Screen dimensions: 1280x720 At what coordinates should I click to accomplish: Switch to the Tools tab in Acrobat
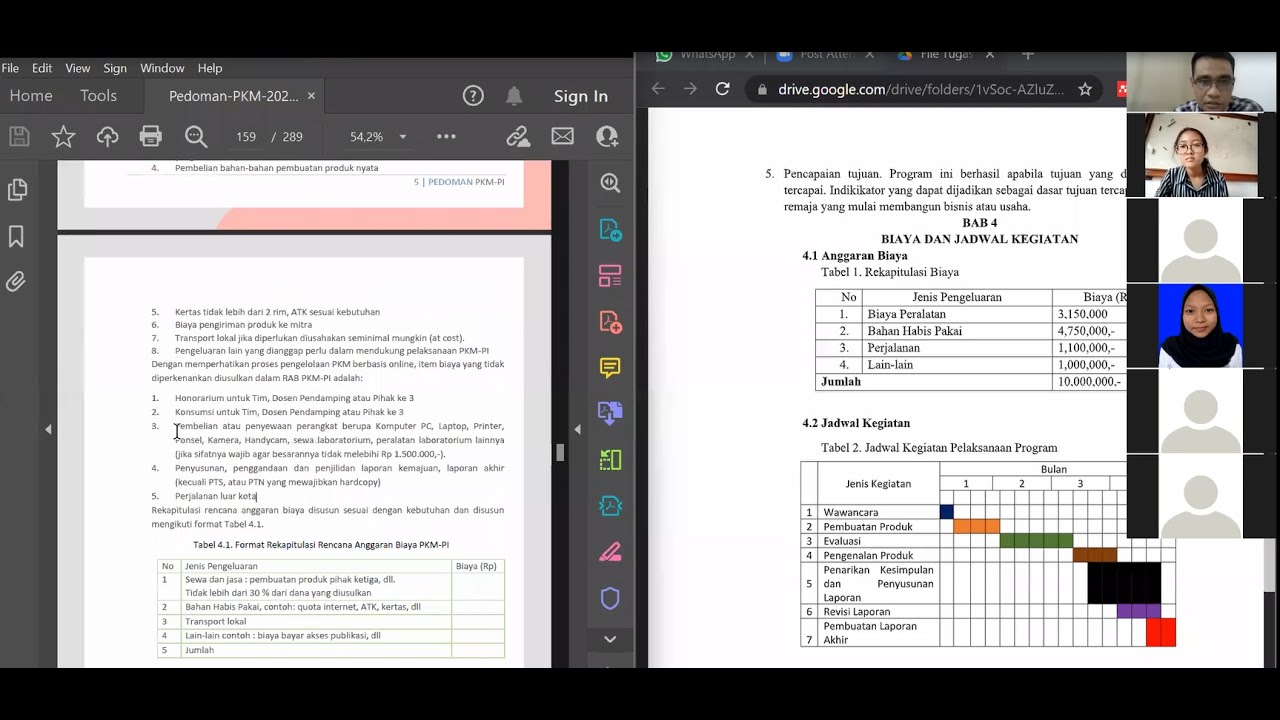click(99, 96)
